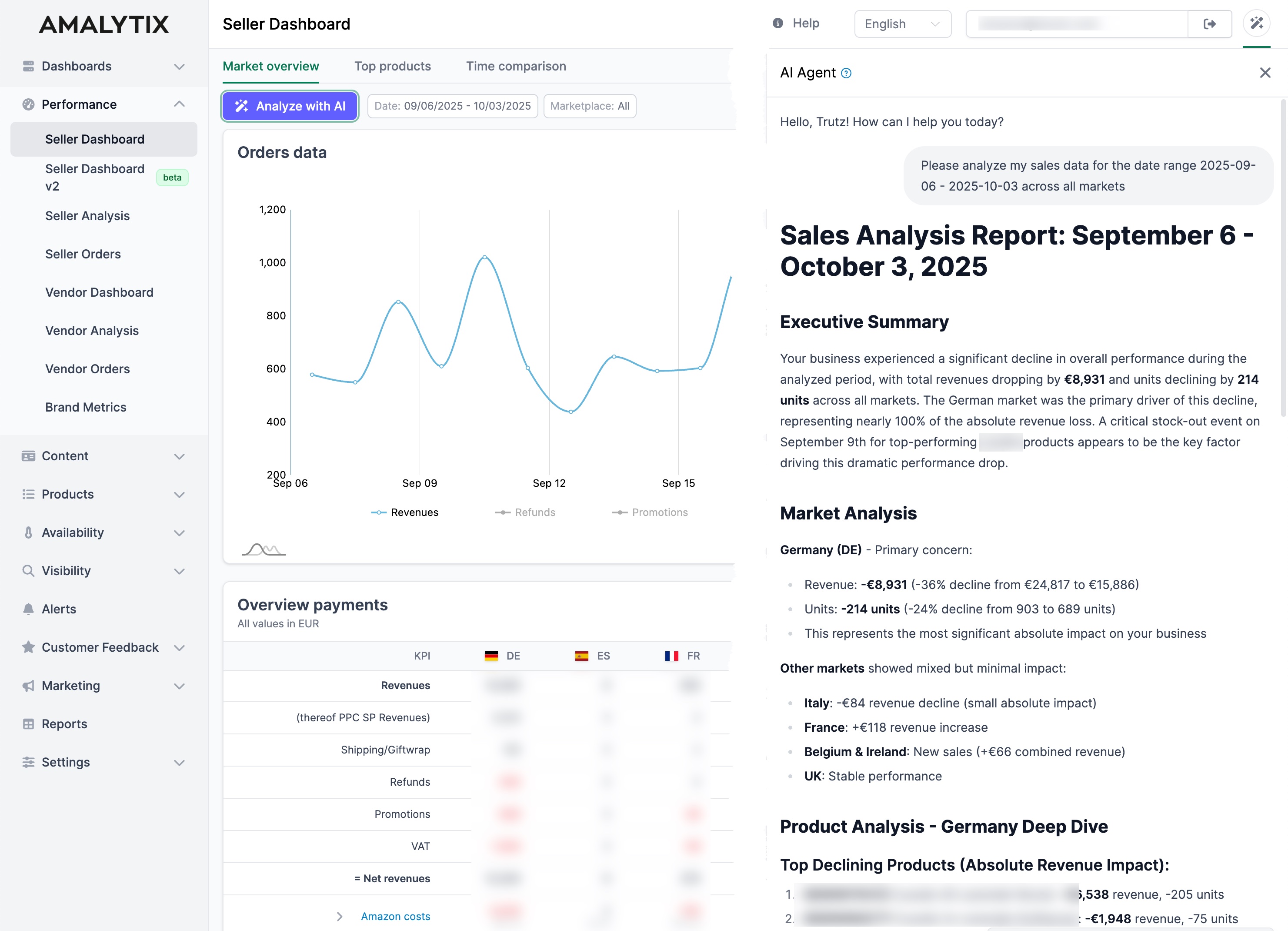Viewport: 1288px width, 931px height.
Task: Click the Alerts bell icon
Action: [28, 609]
